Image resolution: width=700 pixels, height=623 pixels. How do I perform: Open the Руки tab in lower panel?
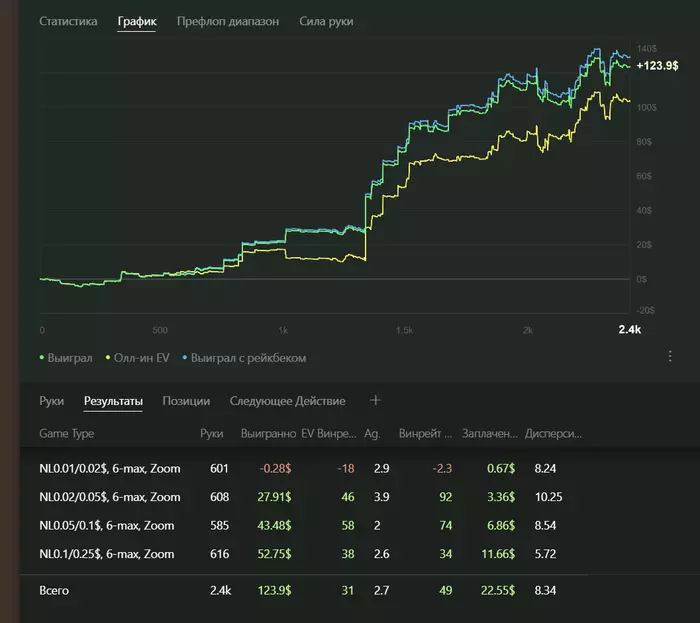click(52, 401)
